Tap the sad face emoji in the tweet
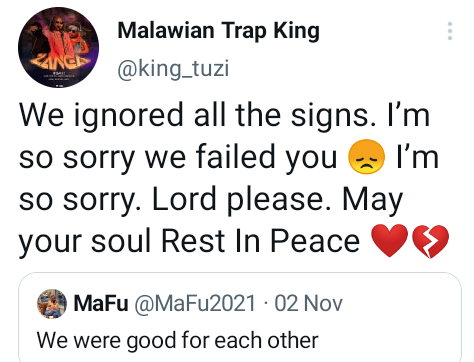Screen dimensions: 474x362 pyautogui.click(x=366, y=157)
